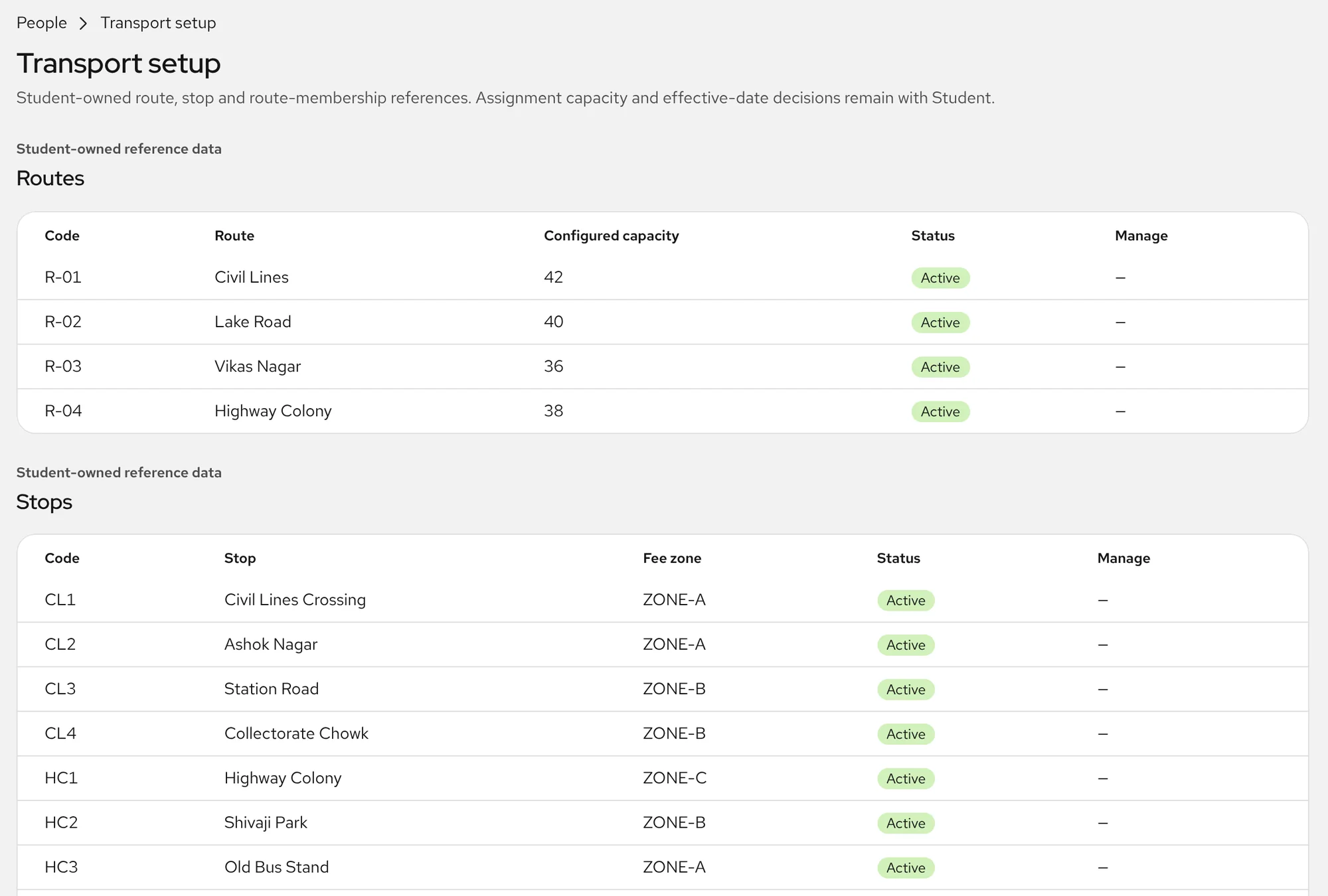Select route code R-04

pyautogui.click(x=63, y=410)
